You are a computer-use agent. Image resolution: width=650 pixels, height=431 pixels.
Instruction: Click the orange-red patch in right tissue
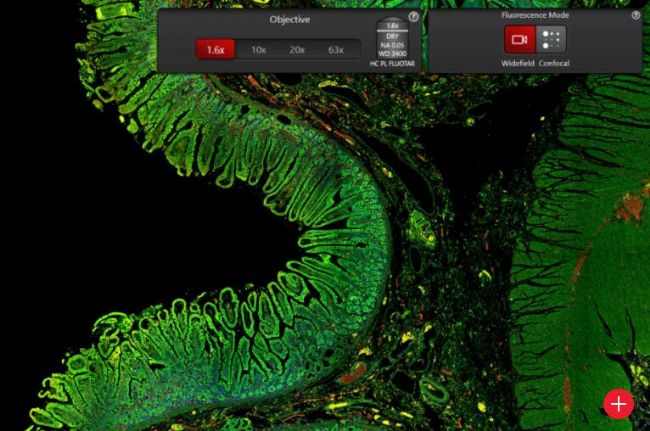628,208
